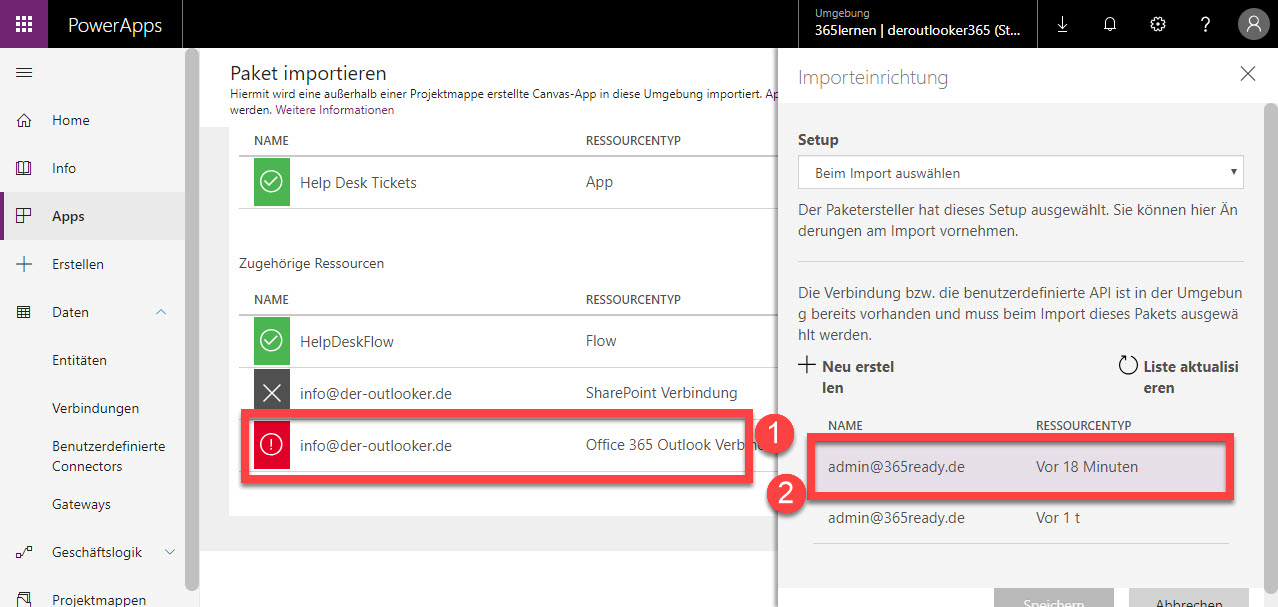Open the user account avatar

coord(1253,24)
